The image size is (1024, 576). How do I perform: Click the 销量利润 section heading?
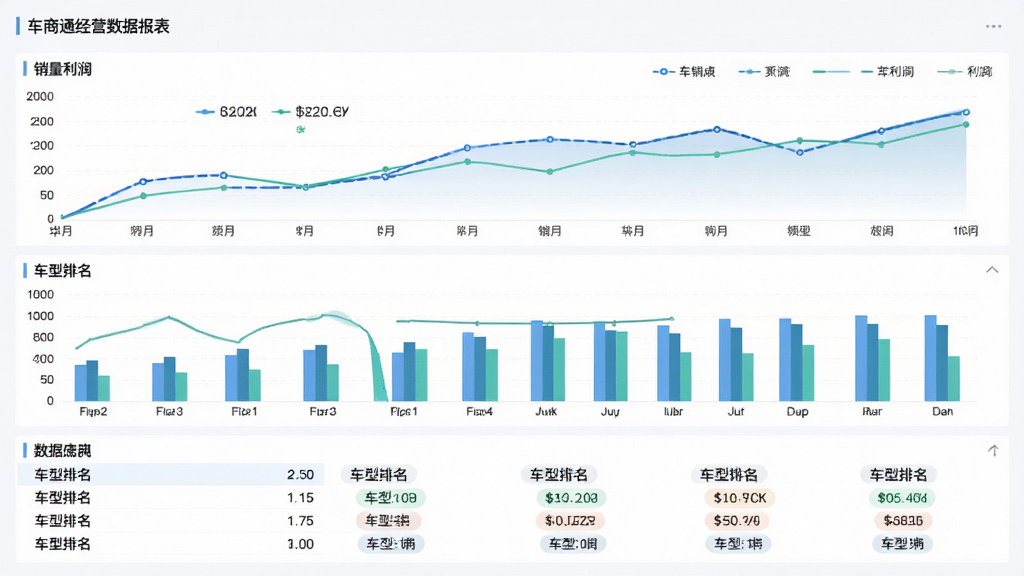click(x=63, y=69)
